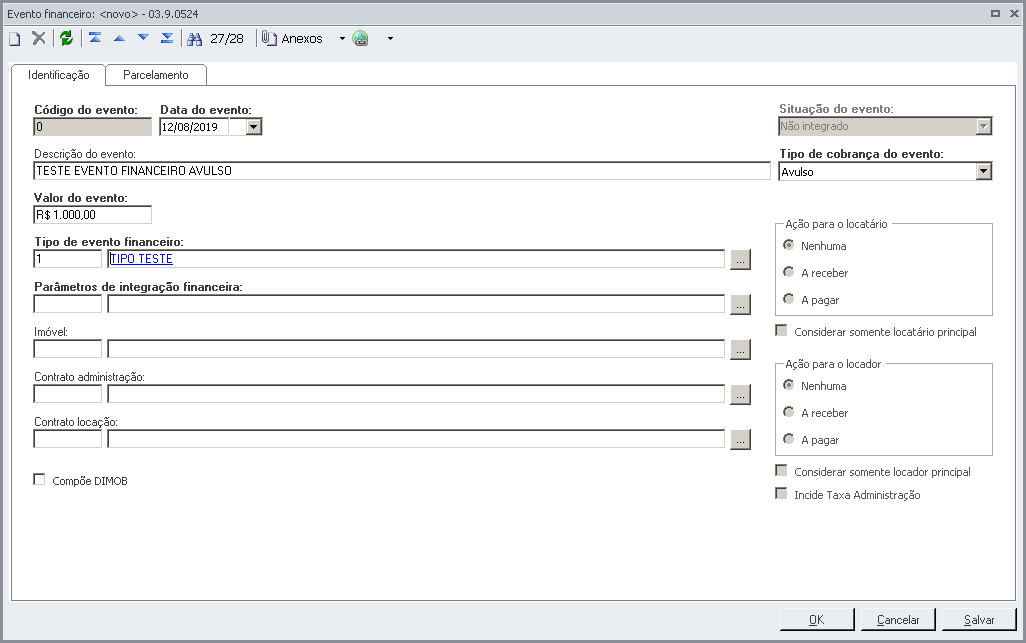Click the OK button
The width and height of the screenshot is (1026, 643).
coord(817,619)
